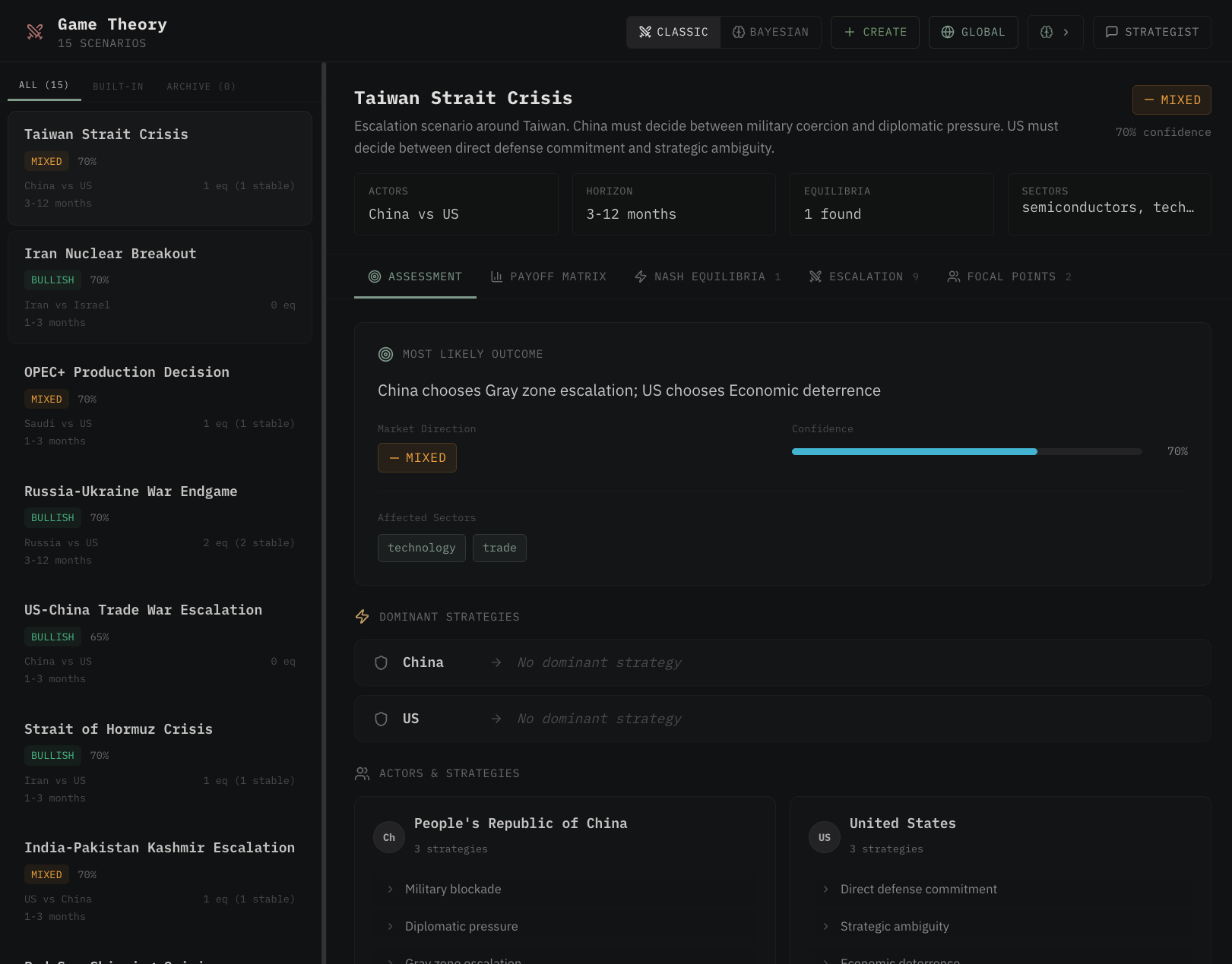Select the Russia-Ukraine War Endgame scenario
The width and height of the screenshot is (1232, 964).
[160, 525]
